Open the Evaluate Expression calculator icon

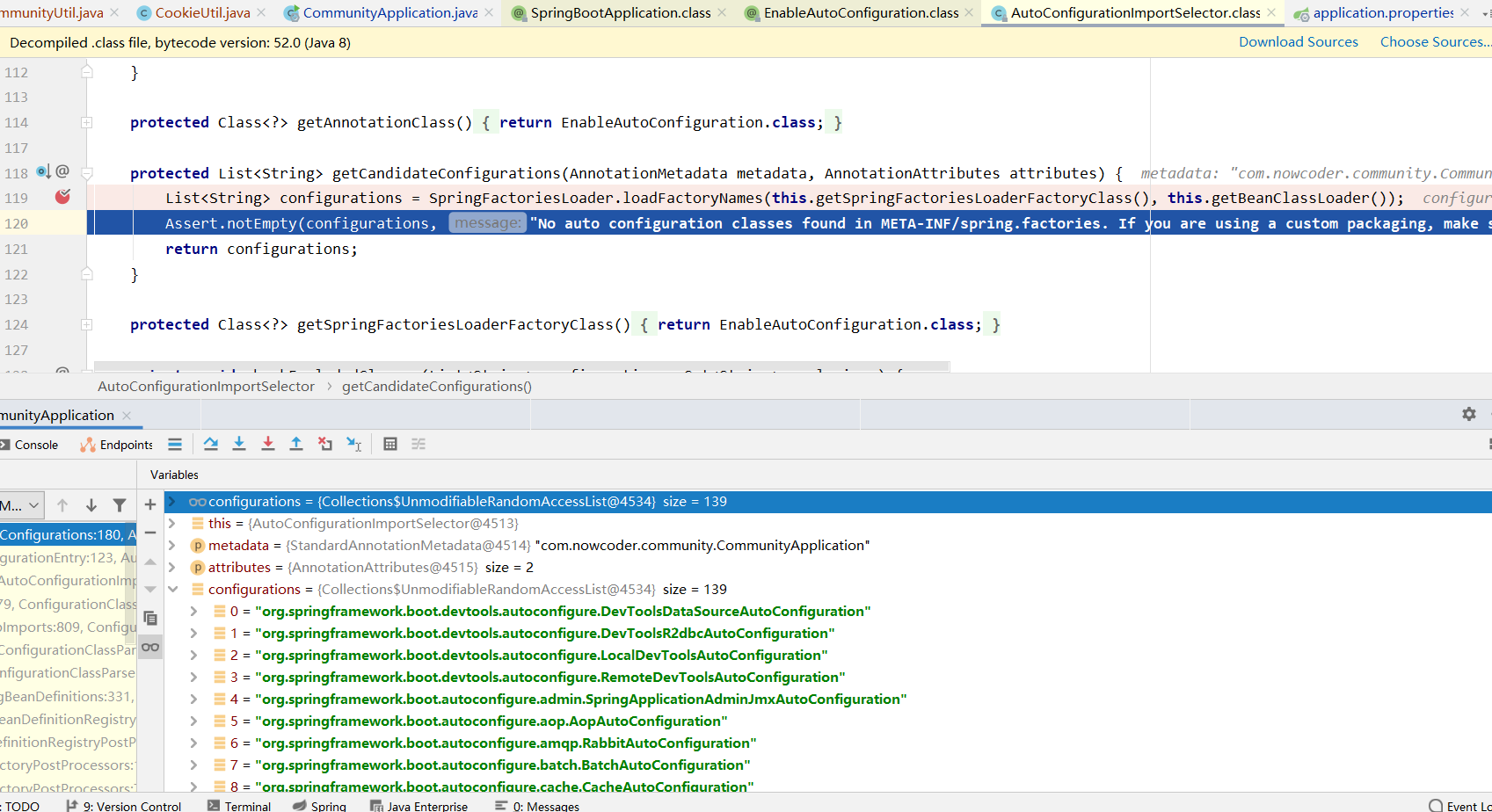point(390,444)
